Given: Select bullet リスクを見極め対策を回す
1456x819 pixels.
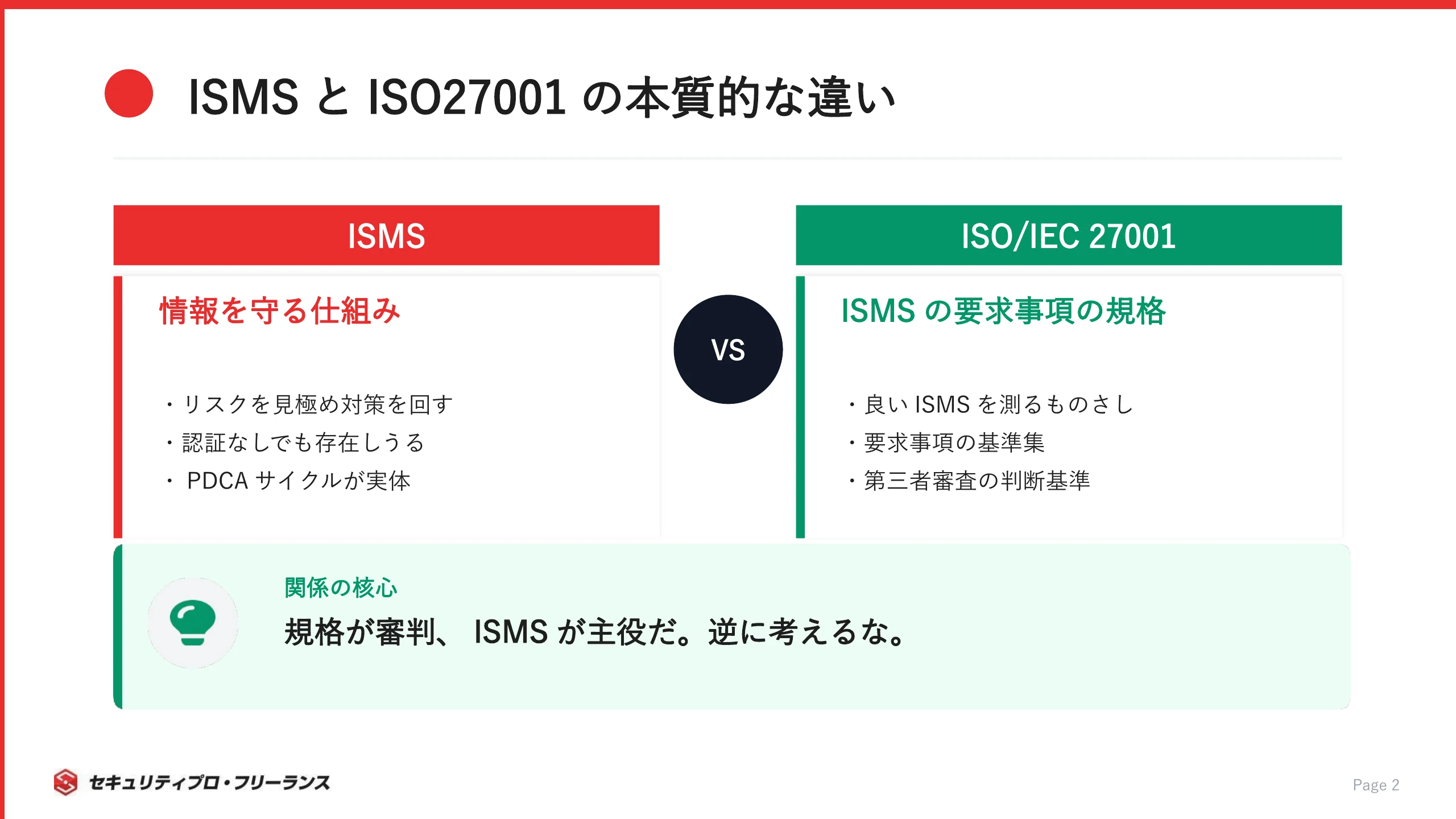Looking at the screenshot, I should pyautogui.click(x=309, y=404).
